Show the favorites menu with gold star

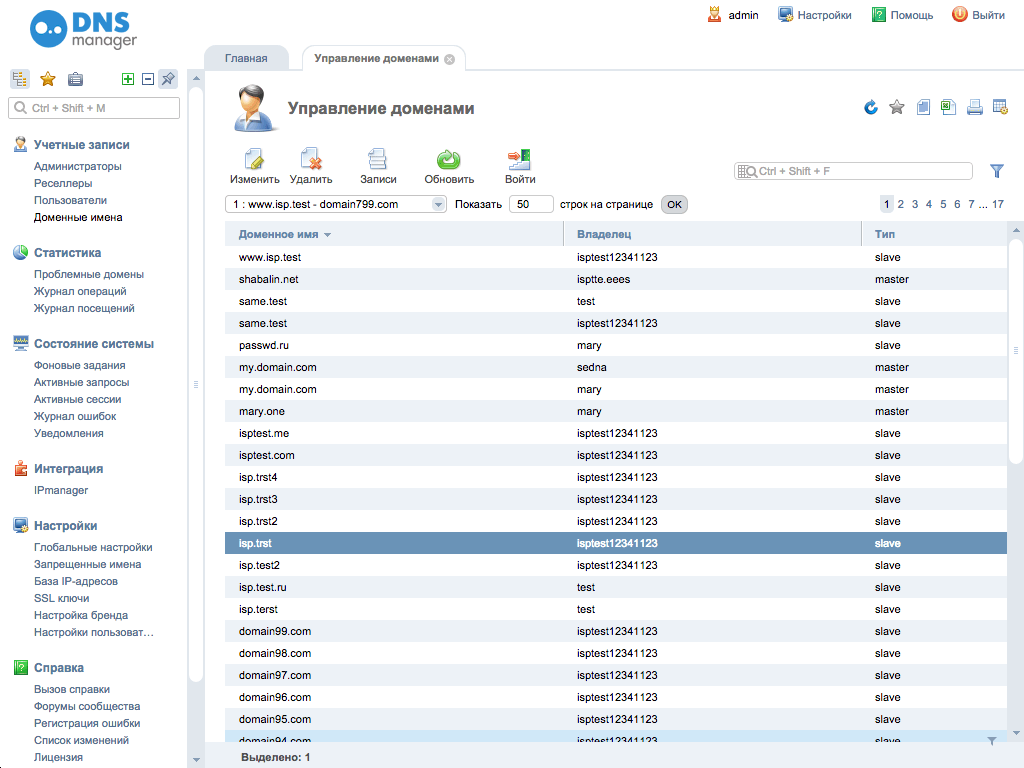pyautogui.click(x=47, y=79)
